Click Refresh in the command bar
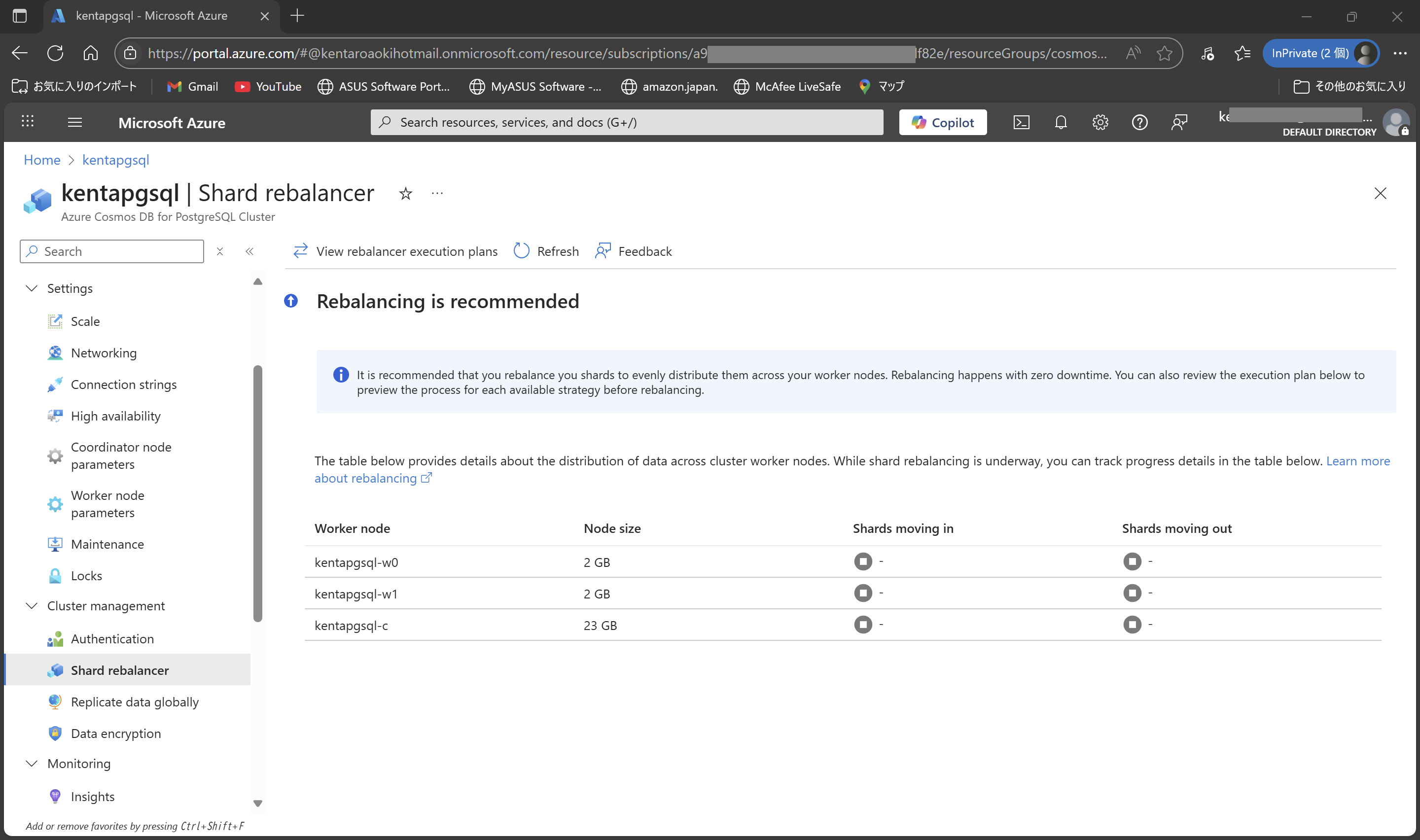The height and width of the screenshot is (840, 1420). pyautogui.click(x=546, y=251)
